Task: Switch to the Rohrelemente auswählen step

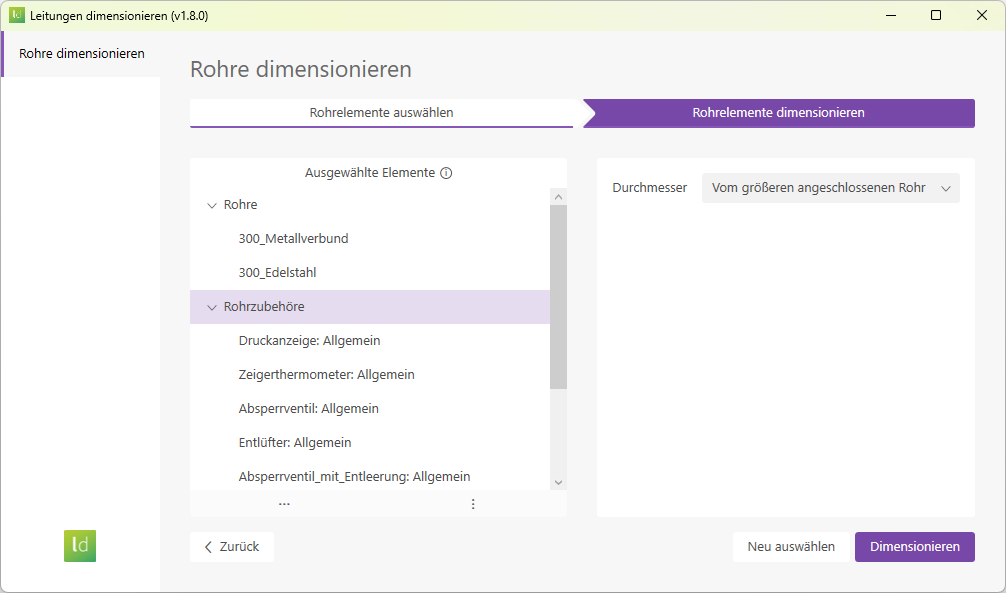Action: pos(381,113)
